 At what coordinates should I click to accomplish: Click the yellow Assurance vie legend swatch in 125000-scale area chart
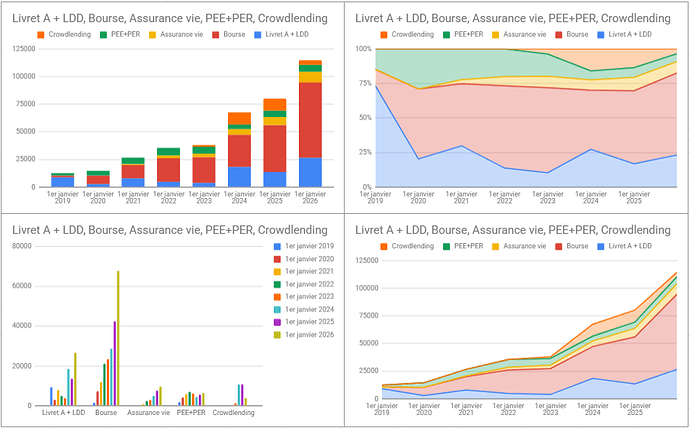495,245
